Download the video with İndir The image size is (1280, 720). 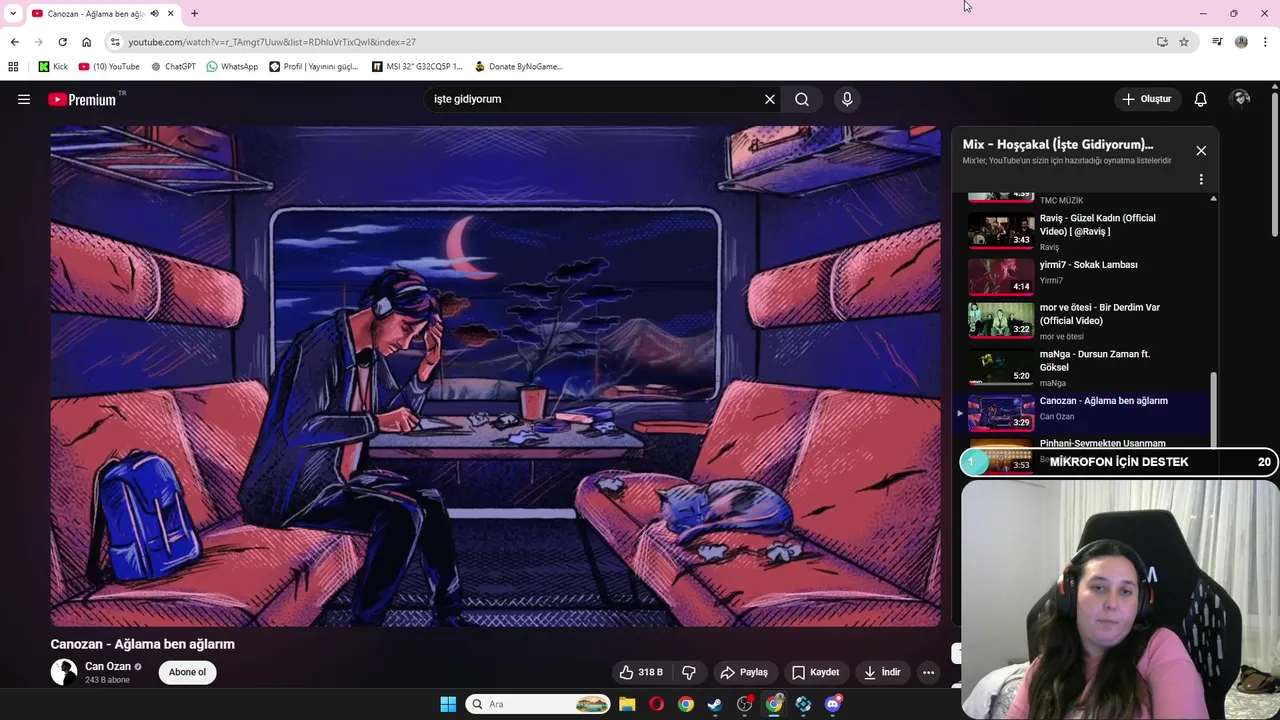click(x=883, y=672)
